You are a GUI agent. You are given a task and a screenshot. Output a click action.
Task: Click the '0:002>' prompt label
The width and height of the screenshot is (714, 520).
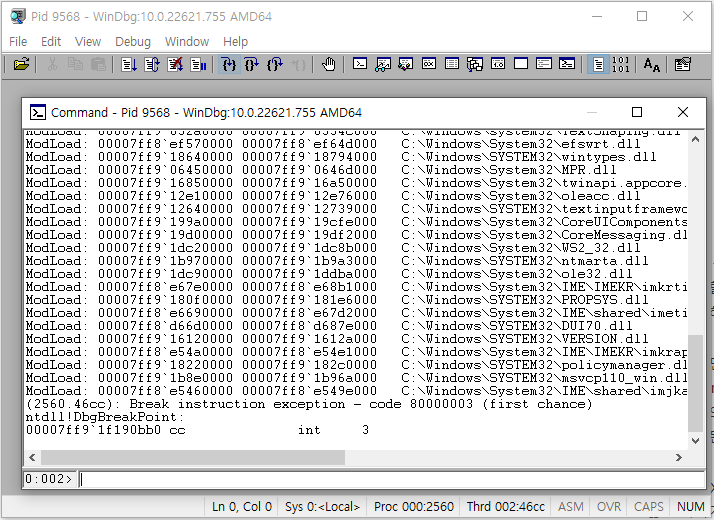pyautogui.click(x=49, y=479)
